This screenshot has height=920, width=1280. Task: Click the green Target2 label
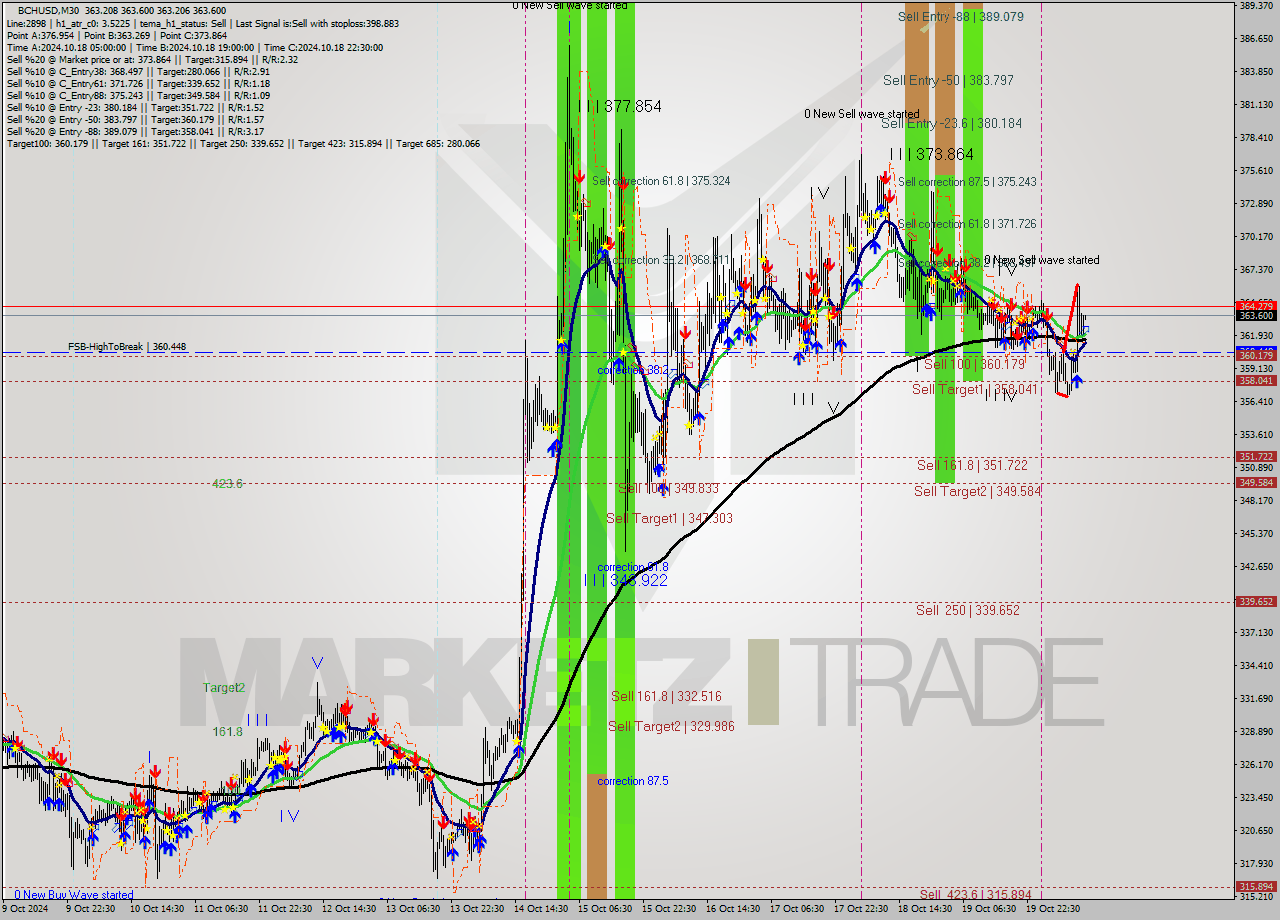coord(224,688)
